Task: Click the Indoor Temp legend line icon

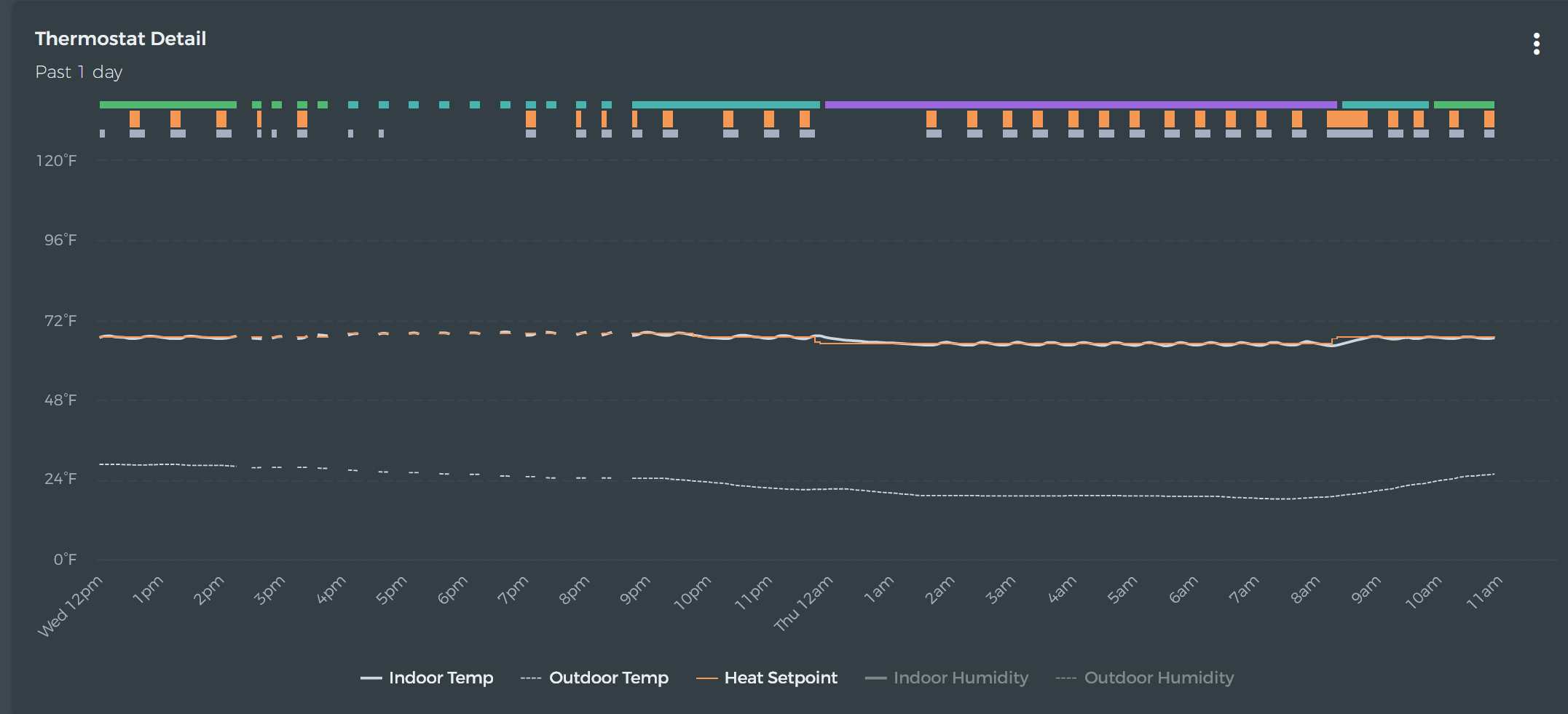Action: click(x=371, y=678)
